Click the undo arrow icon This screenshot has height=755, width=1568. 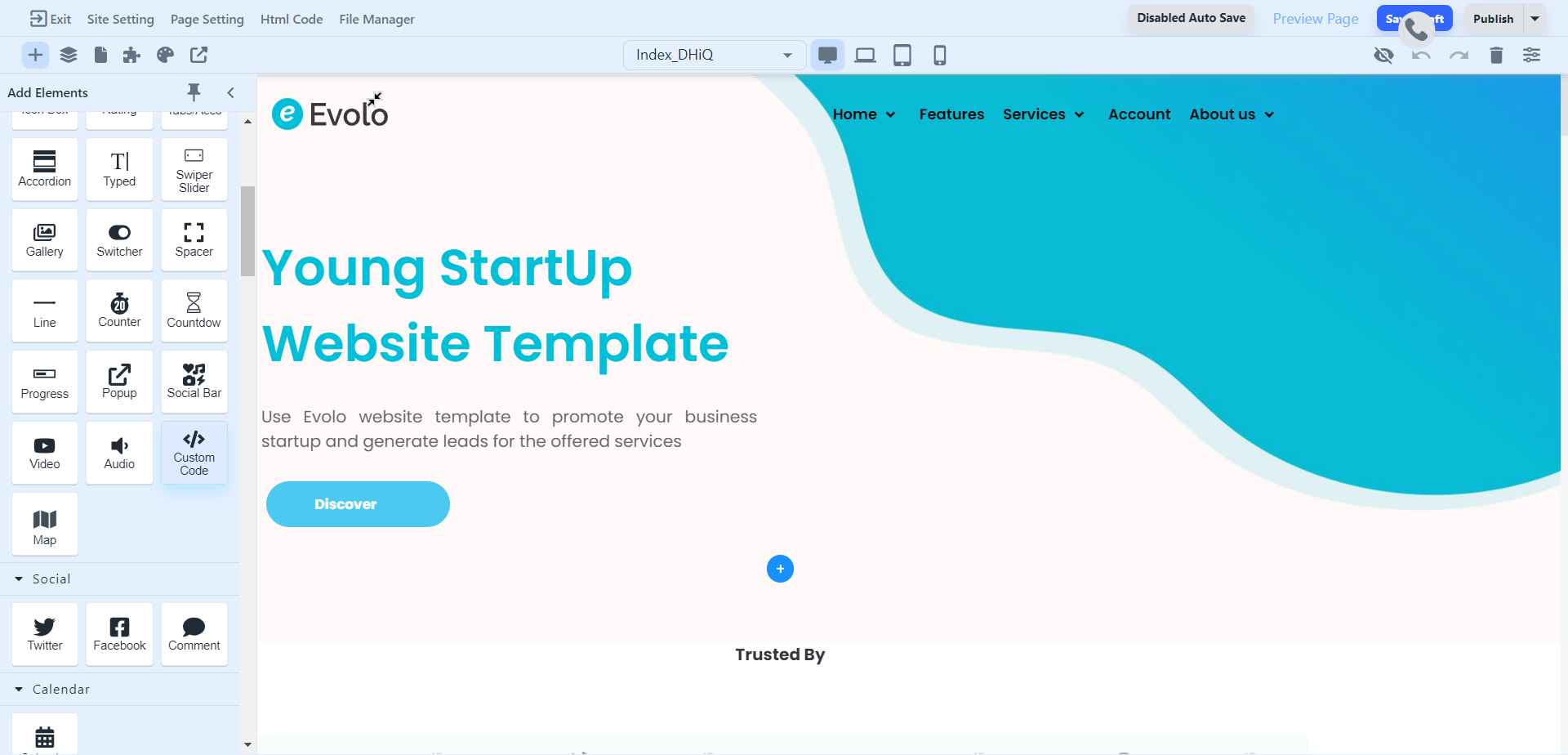point(1421,56)
